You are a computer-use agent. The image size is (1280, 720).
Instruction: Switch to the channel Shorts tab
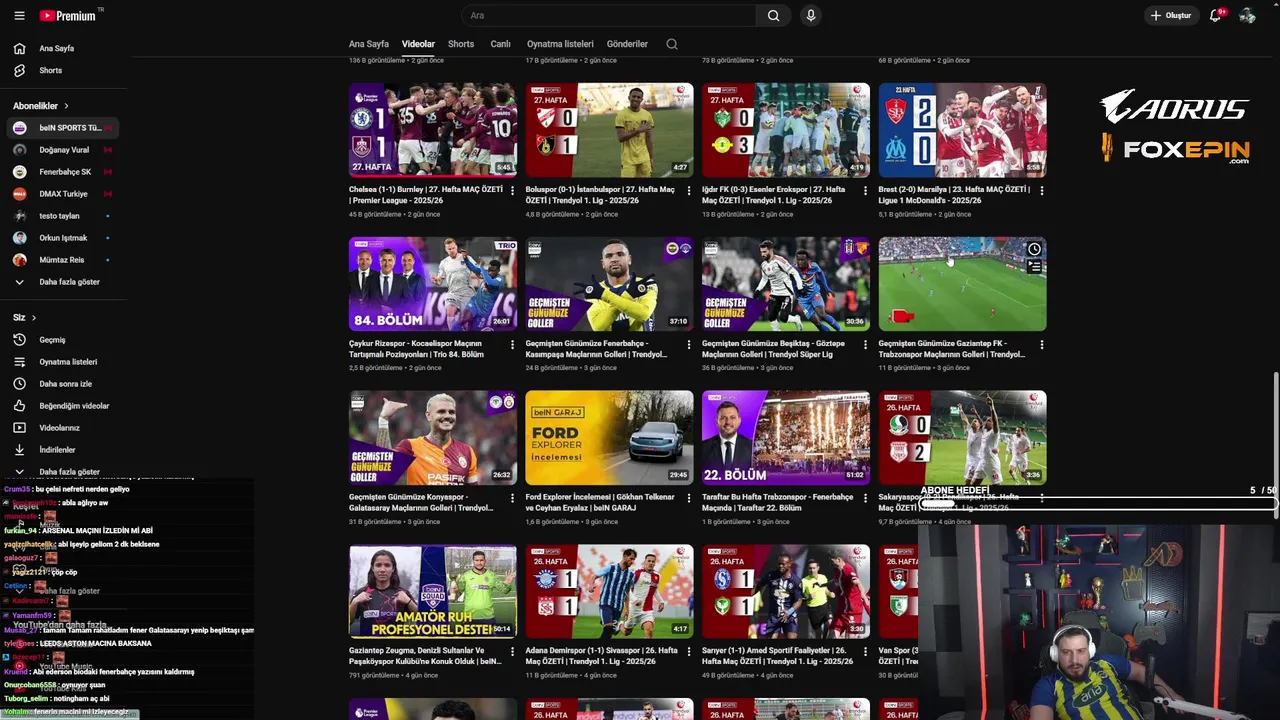pos(461,44)
